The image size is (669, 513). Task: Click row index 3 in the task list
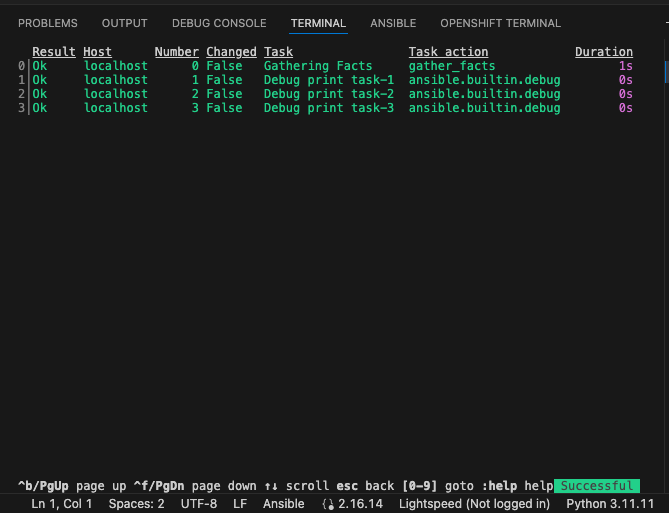coord(22,108)
